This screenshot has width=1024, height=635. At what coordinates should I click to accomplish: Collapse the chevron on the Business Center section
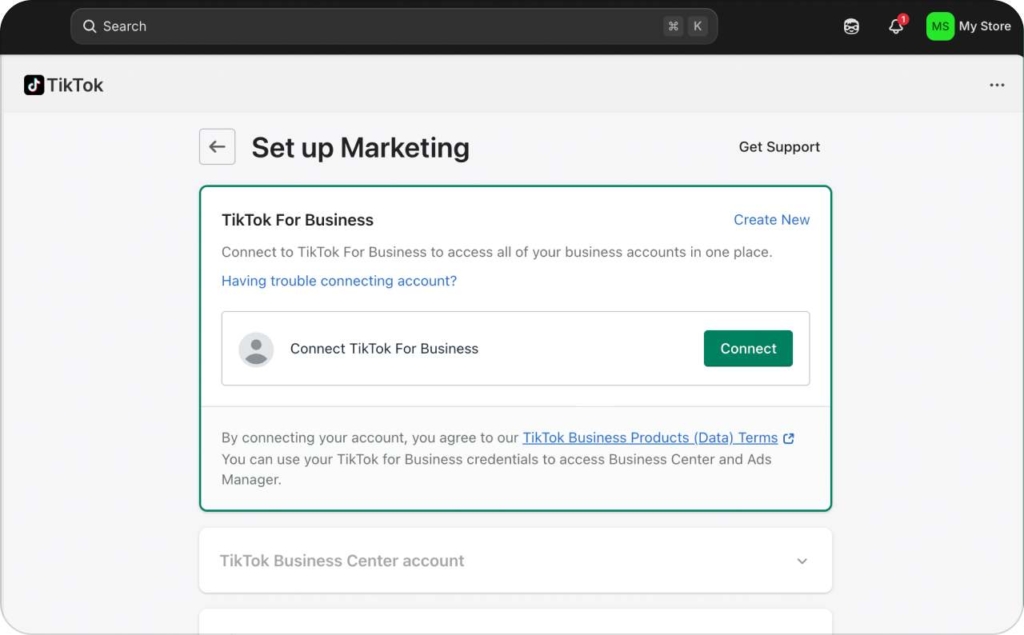click(802, 561)
